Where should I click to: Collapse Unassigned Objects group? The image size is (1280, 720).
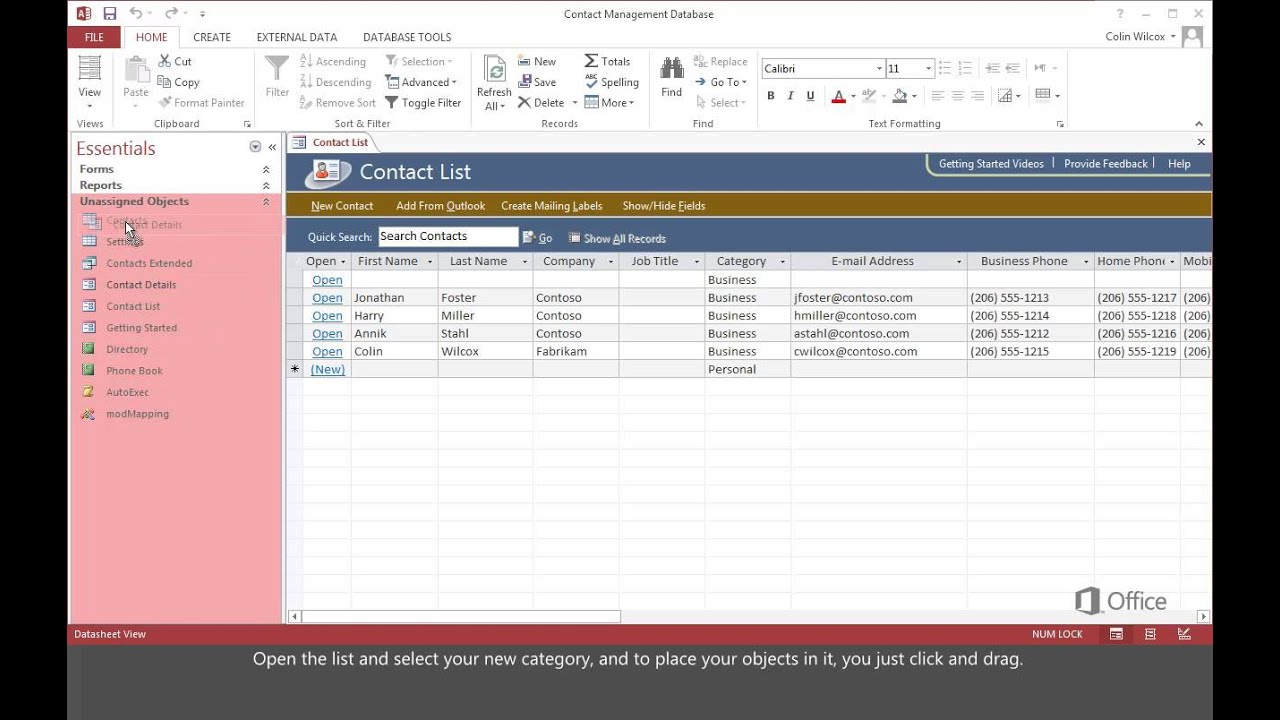pos(266,202)
